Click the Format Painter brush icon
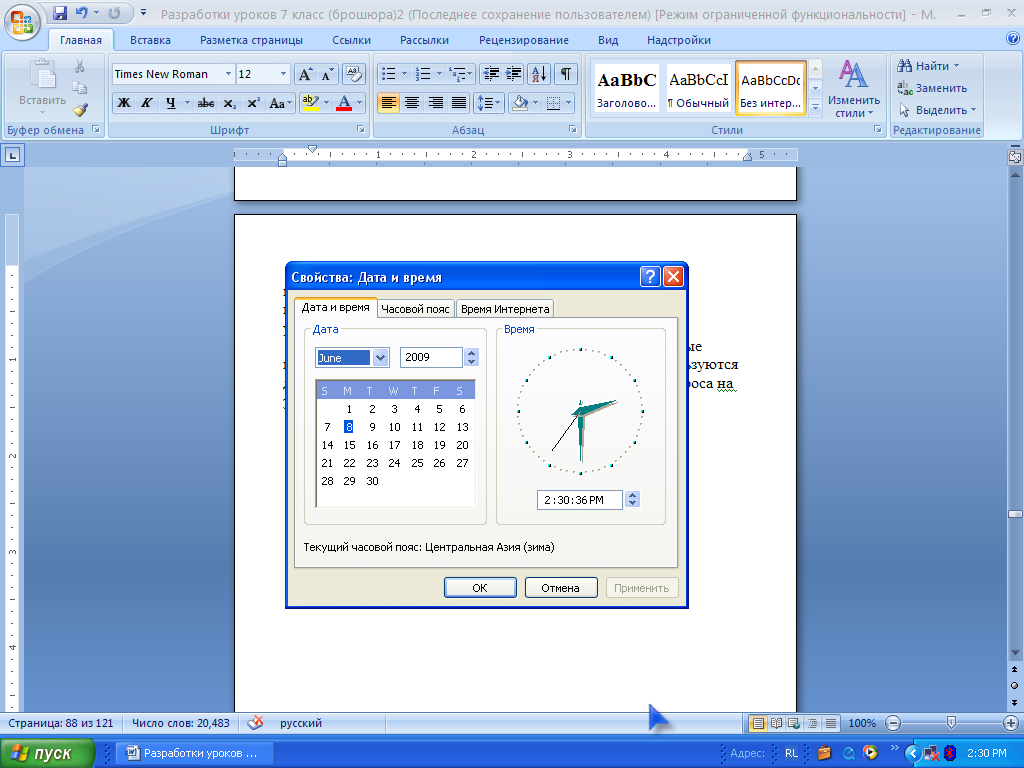This screenshot has width=1024, height=768. 79,110
